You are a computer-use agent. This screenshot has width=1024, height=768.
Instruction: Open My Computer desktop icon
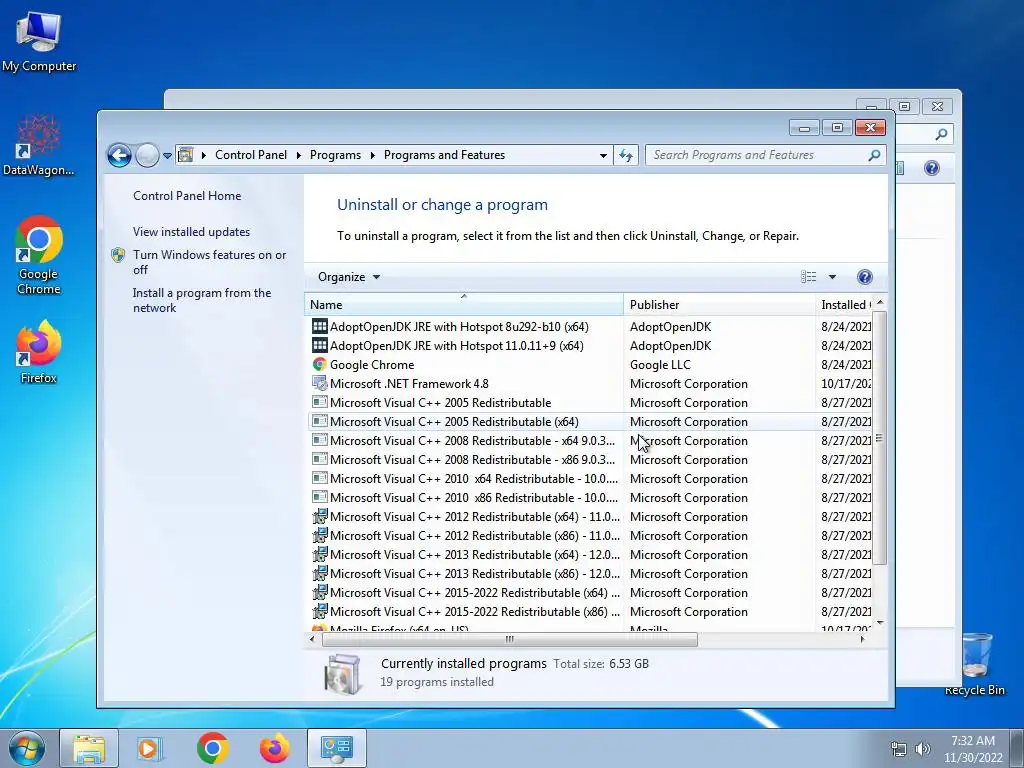pyautogui.click(x=39, y=41)
